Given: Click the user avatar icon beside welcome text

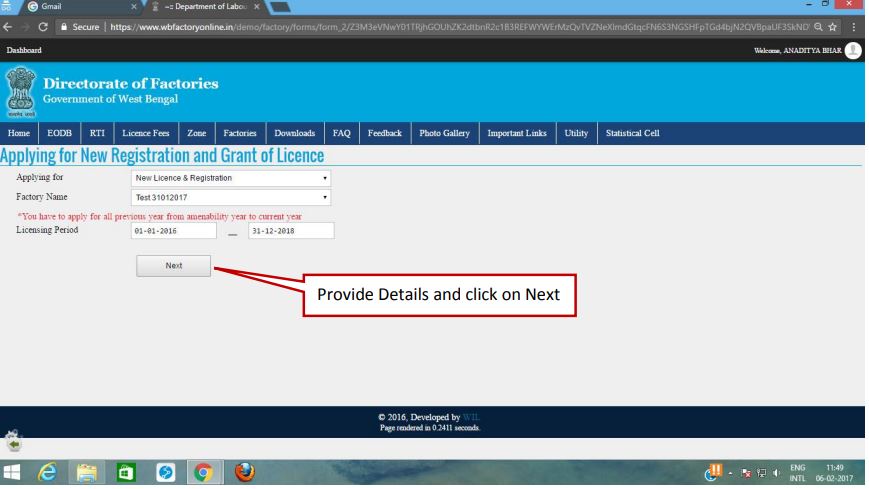Looking at the screenshot, I should [853, 50].
